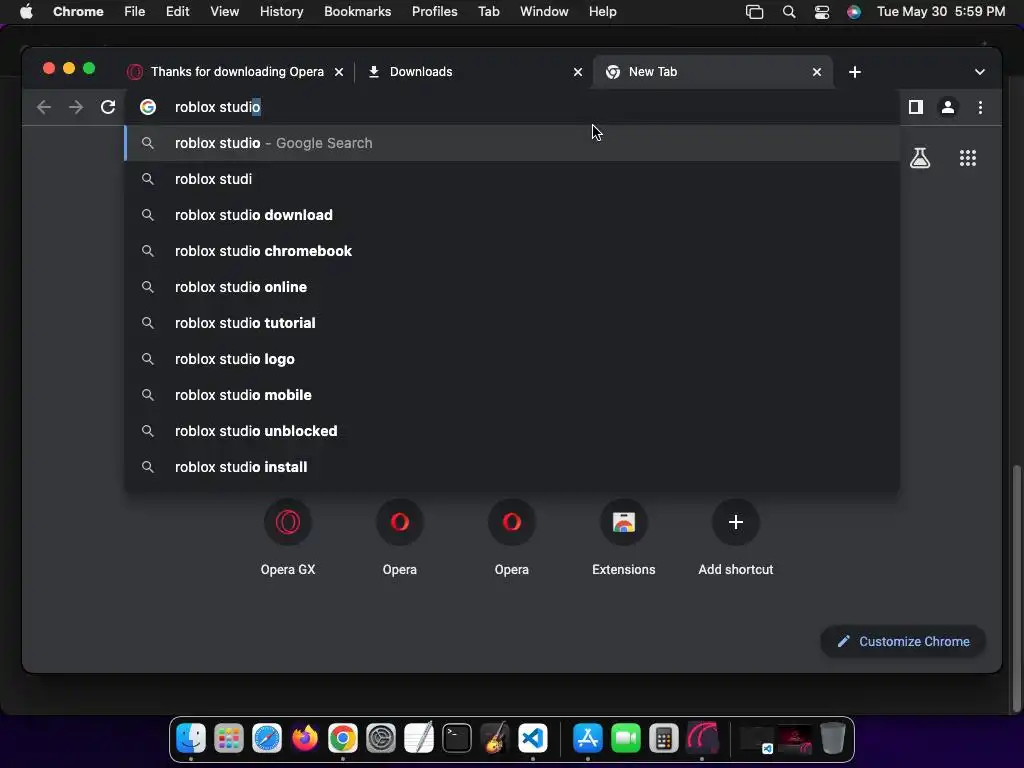
Task: Choose the roblox studi suggestion
Action: (513, 179)
